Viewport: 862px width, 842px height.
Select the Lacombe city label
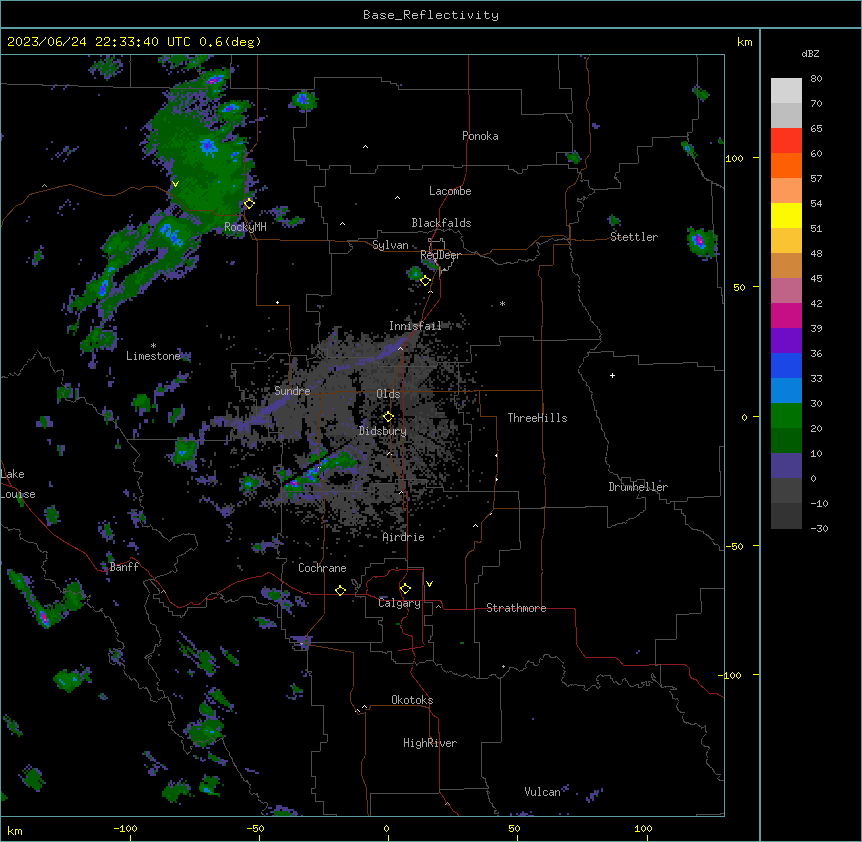pos(450,191)
